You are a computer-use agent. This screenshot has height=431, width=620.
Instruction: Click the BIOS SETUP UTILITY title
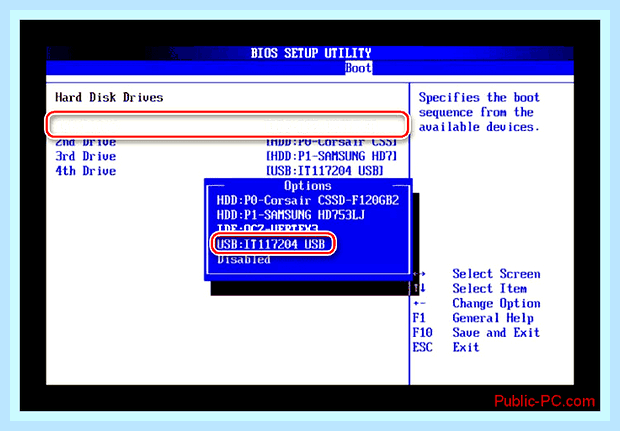pos(311,53)
